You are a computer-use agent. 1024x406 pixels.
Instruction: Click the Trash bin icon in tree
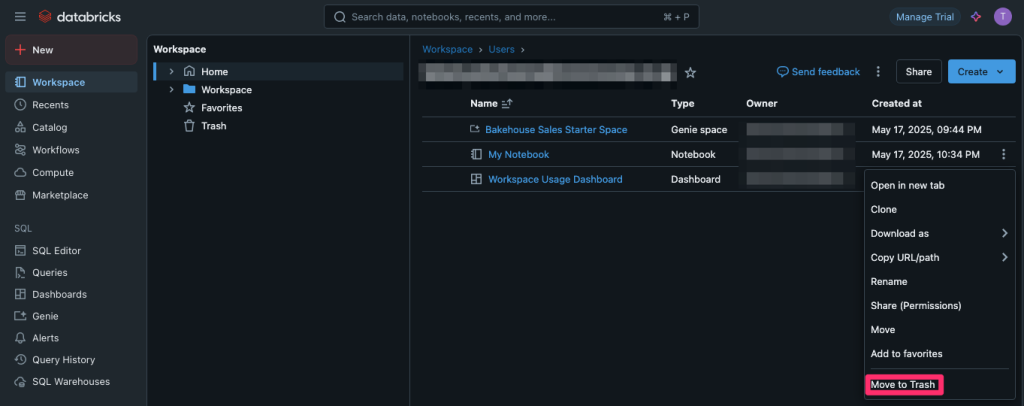189,126
